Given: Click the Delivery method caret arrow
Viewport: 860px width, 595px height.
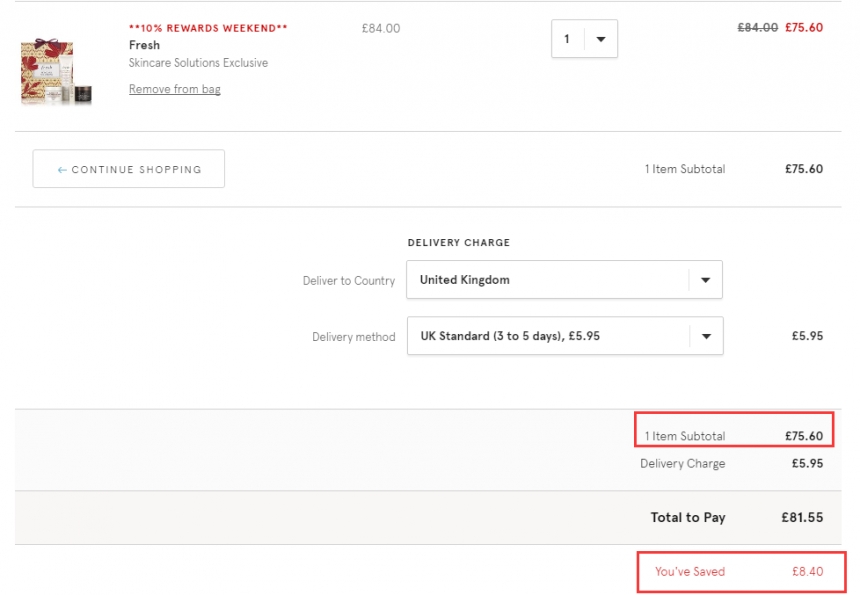Looking at the screenshot, I should 705,337.
